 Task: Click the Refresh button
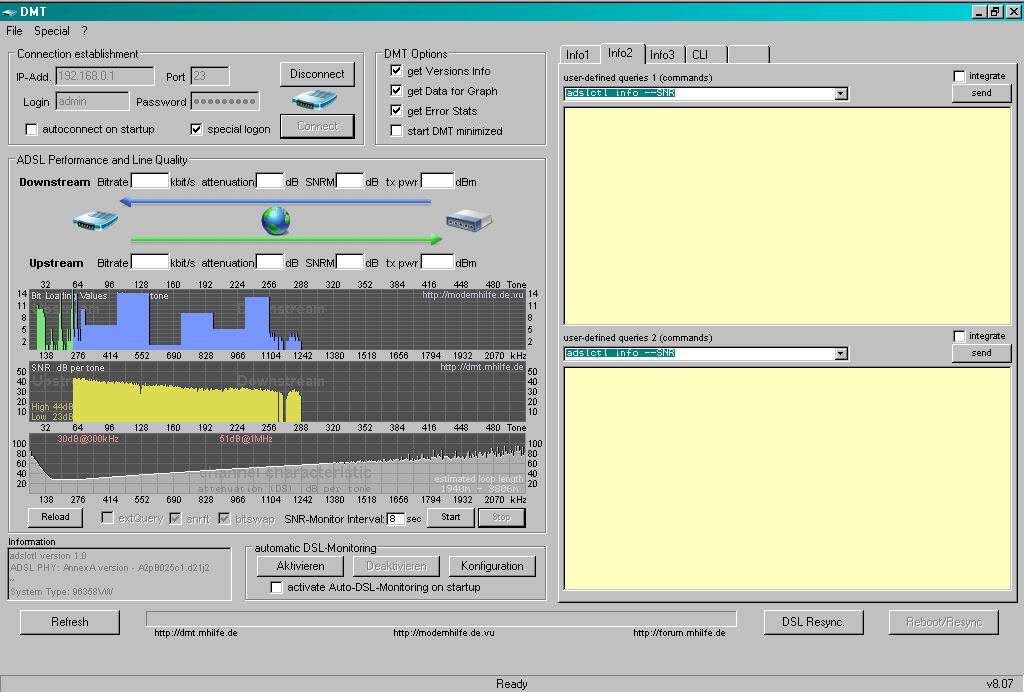click(x=70, y=622)
